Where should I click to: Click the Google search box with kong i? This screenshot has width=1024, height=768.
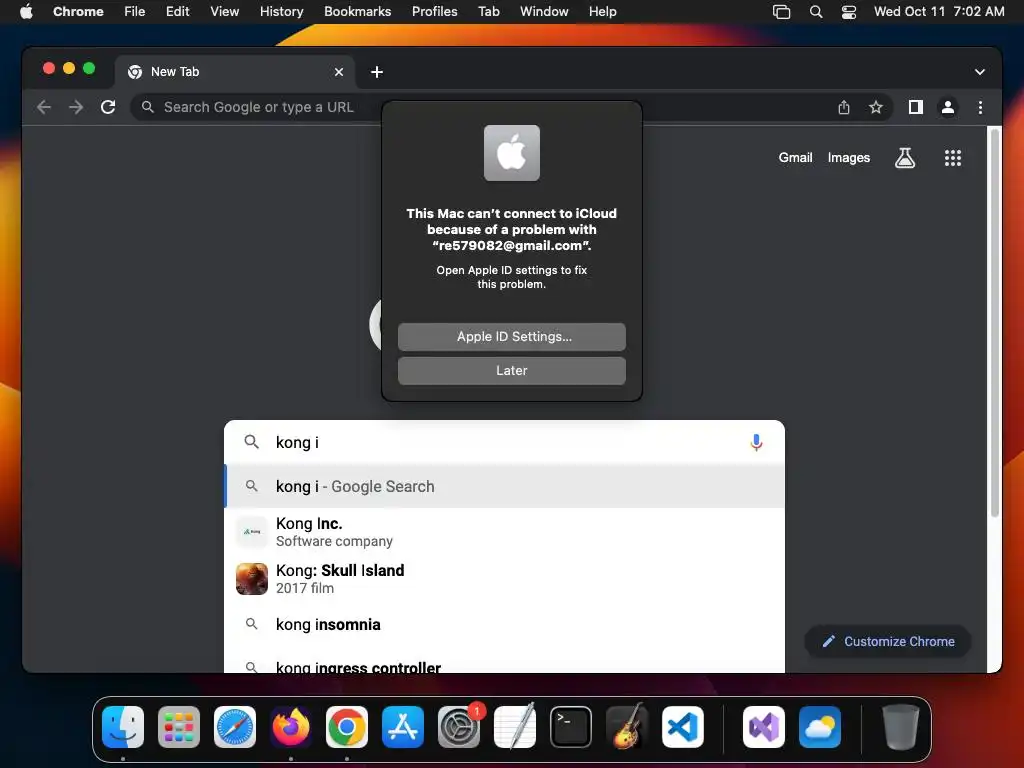(504, 442)
